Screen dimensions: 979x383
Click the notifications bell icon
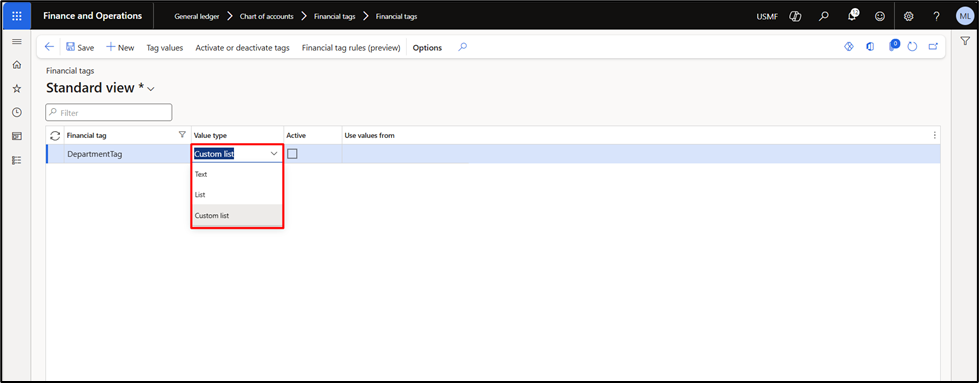click(852, 16)
